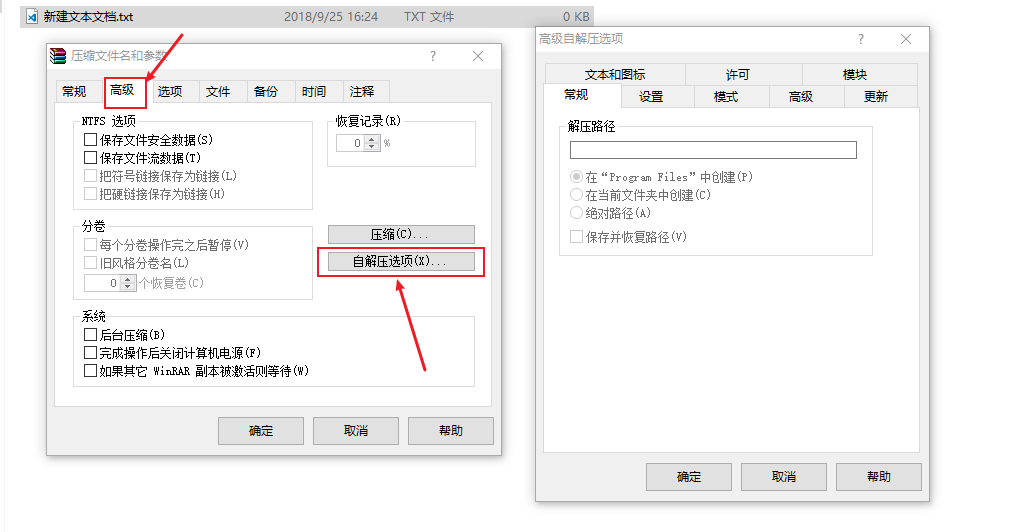Screen dimensions: 1019x532
Task: Switch to the 常规 tab in compression dialog
Action: (x=74, y=91)
